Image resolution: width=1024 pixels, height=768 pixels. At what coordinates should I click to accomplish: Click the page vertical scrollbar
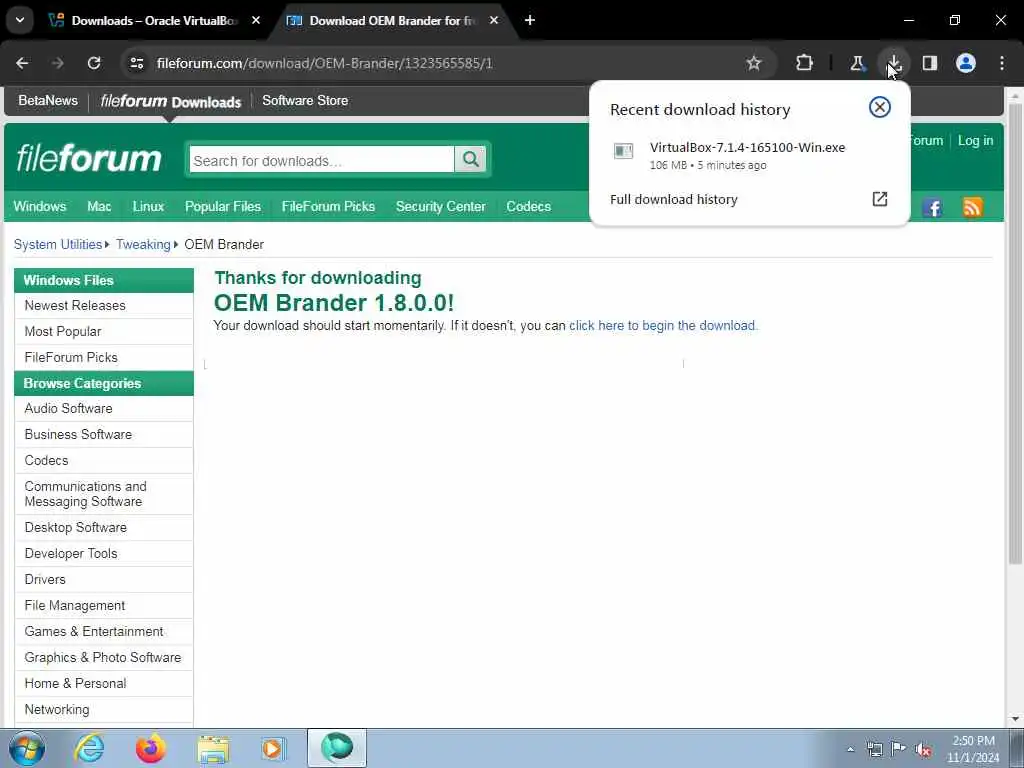pyautogui.click(x=1015, y=333)
